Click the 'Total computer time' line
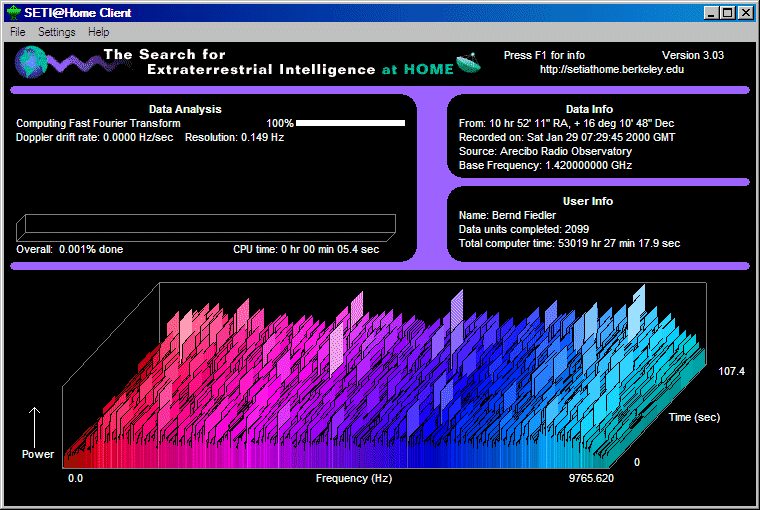This screenshot has width=760, height=510. click(570, 243)
